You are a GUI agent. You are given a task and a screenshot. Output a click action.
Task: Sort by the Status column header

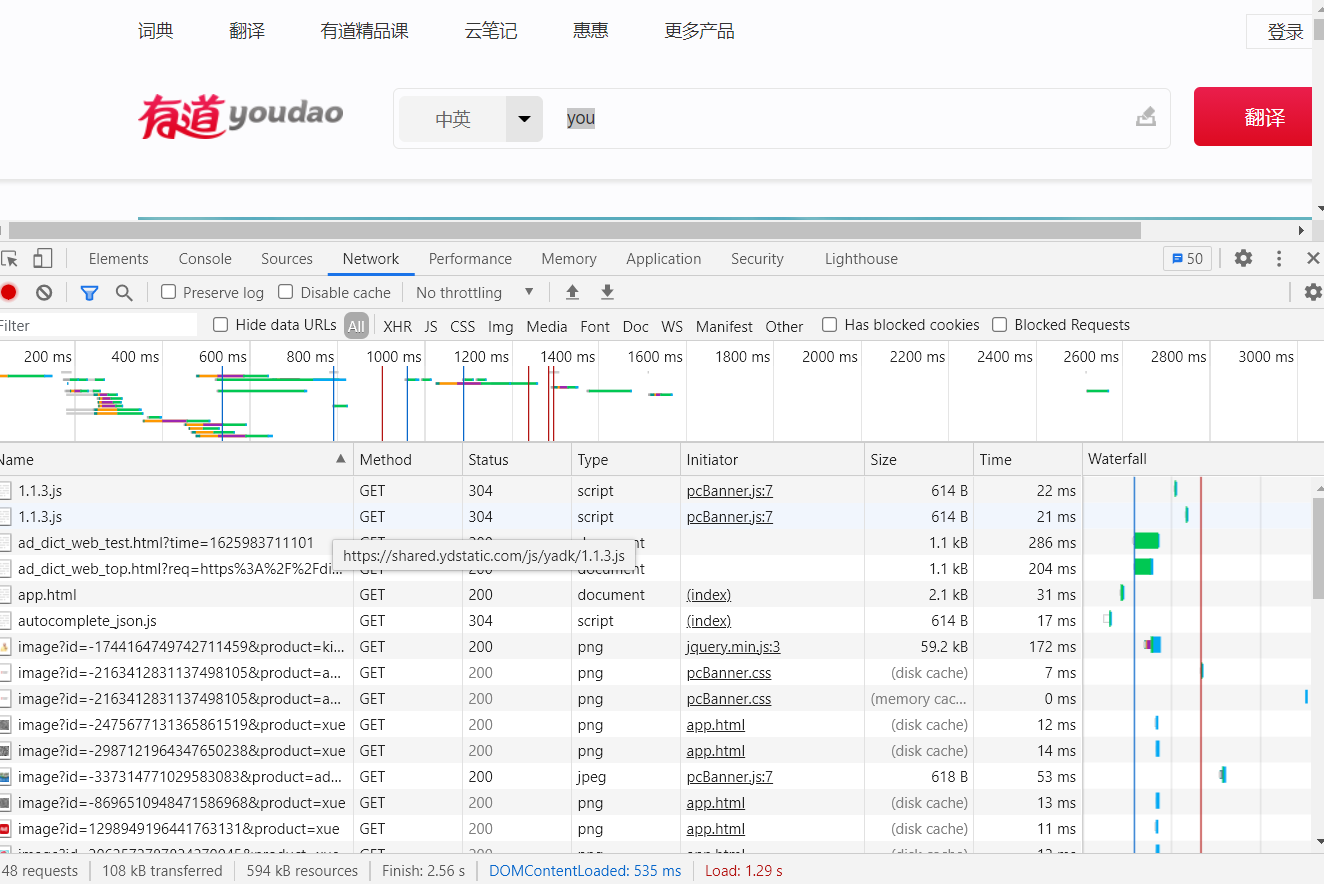pyautogui.click(x=517, y=460)
